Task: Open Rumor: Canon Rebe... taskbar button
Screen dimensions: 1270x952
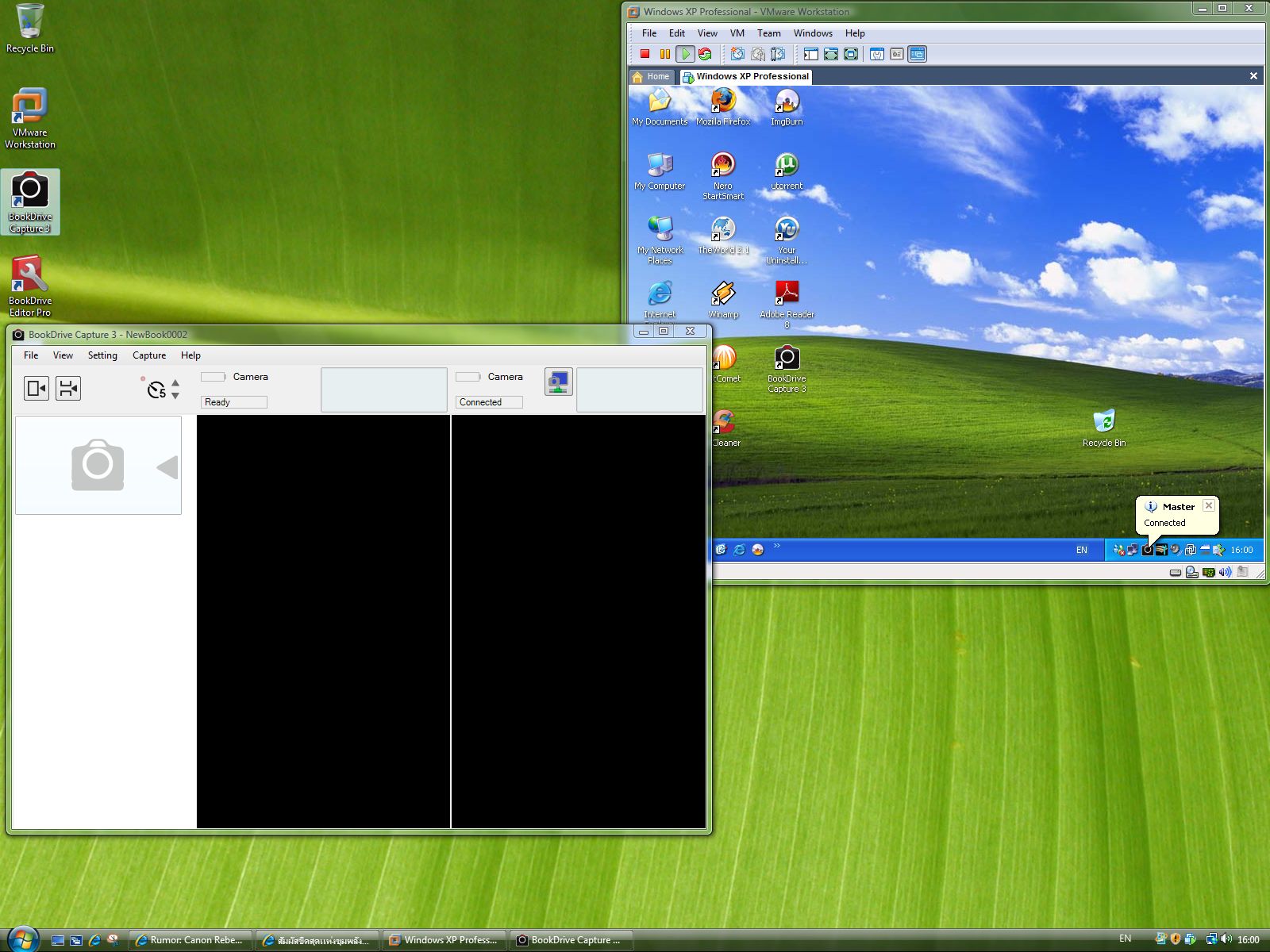Action: pos(190,940)
